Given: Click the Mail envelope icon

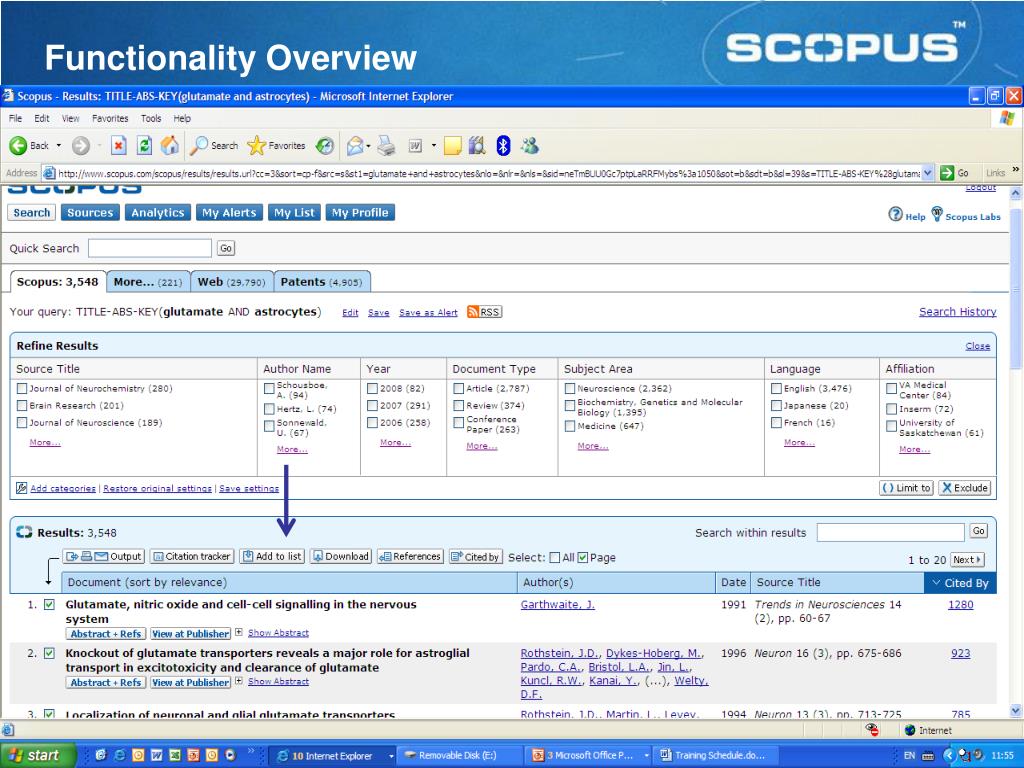Looking at the screenshot, I should [355, 146].
